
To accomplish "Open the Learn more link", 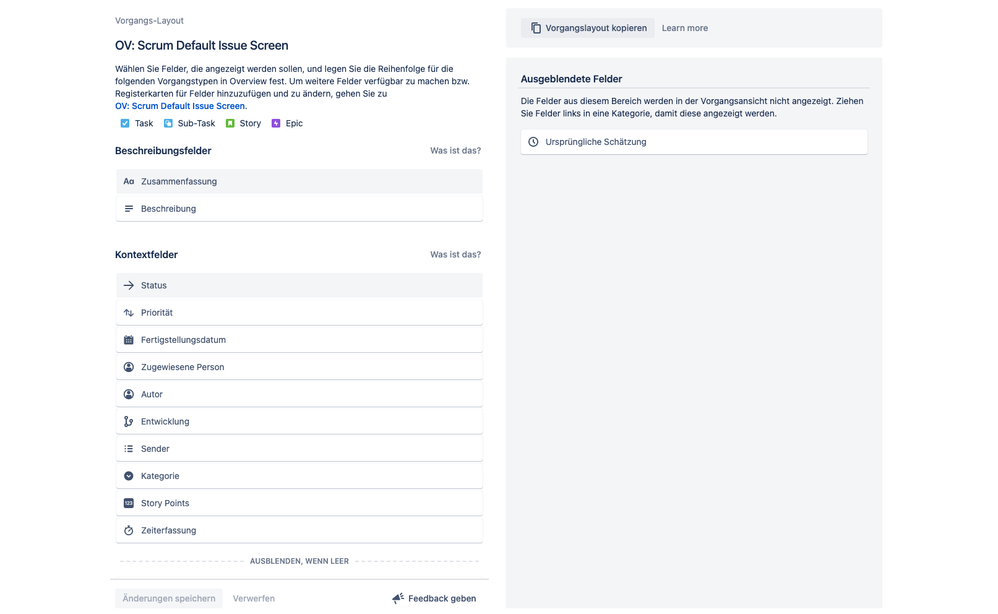I will pyautogui.click(x=685, y=28).
